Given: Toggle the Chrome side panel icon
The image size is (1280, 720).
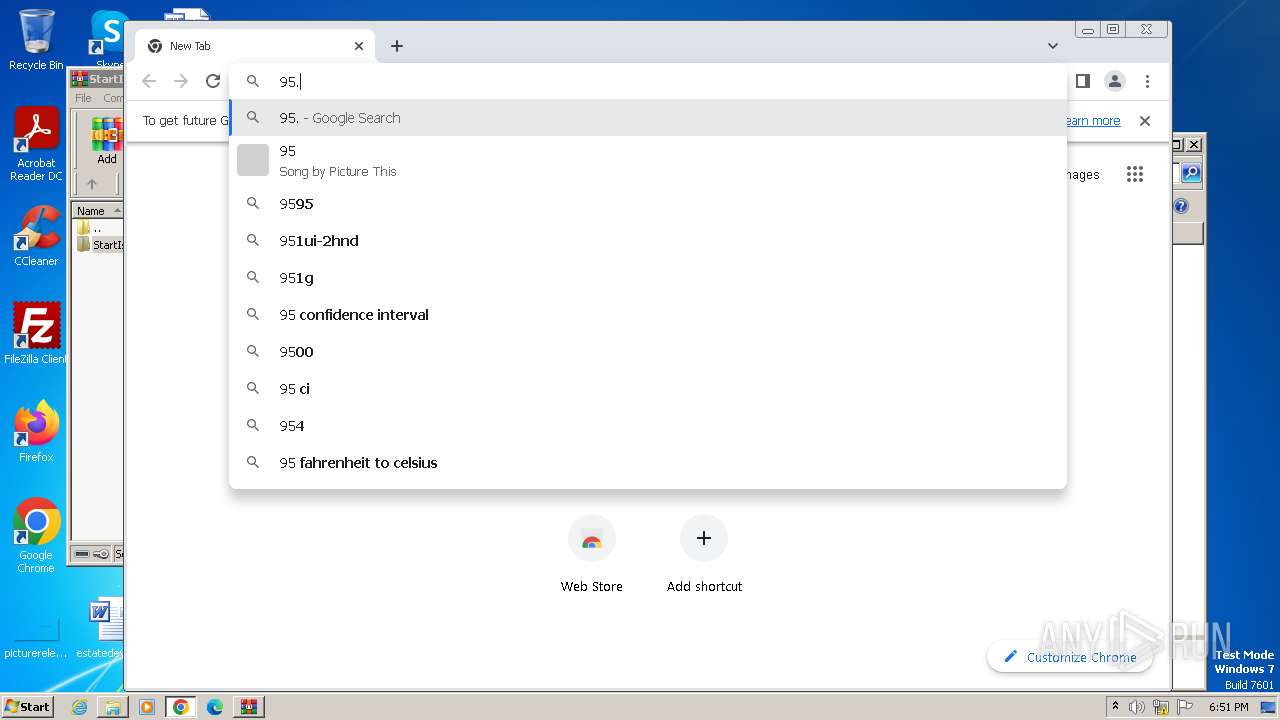Looking at the screenshot, I should point(1083,81).
